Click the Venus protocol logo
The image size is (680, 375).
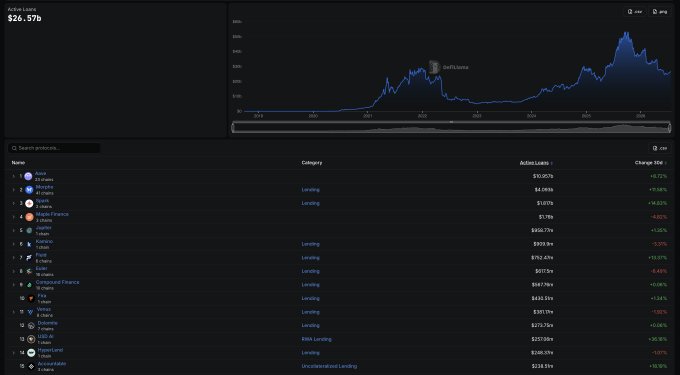30,312
